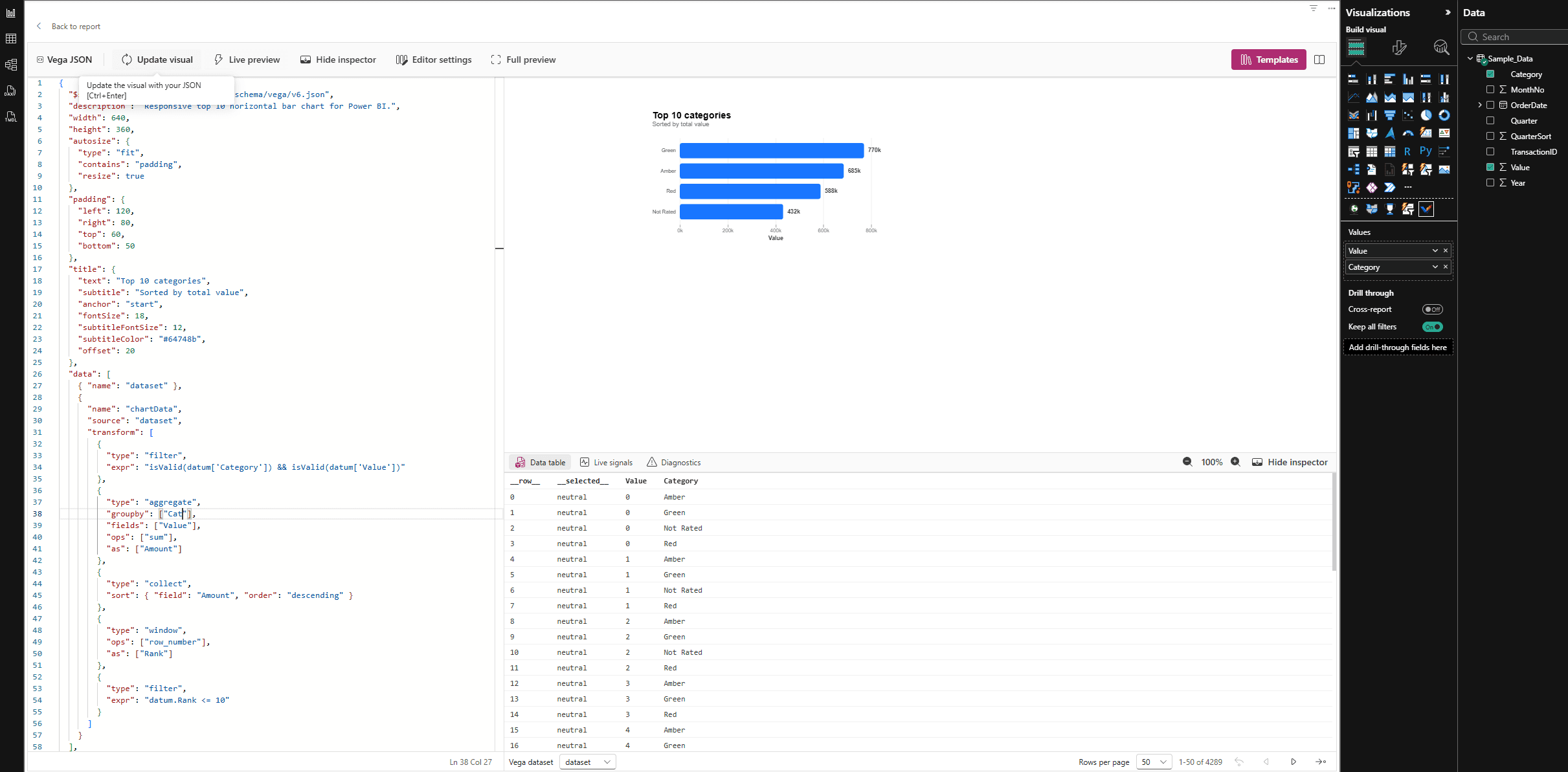Open the Vega dataset dropdown

point(587,762)
